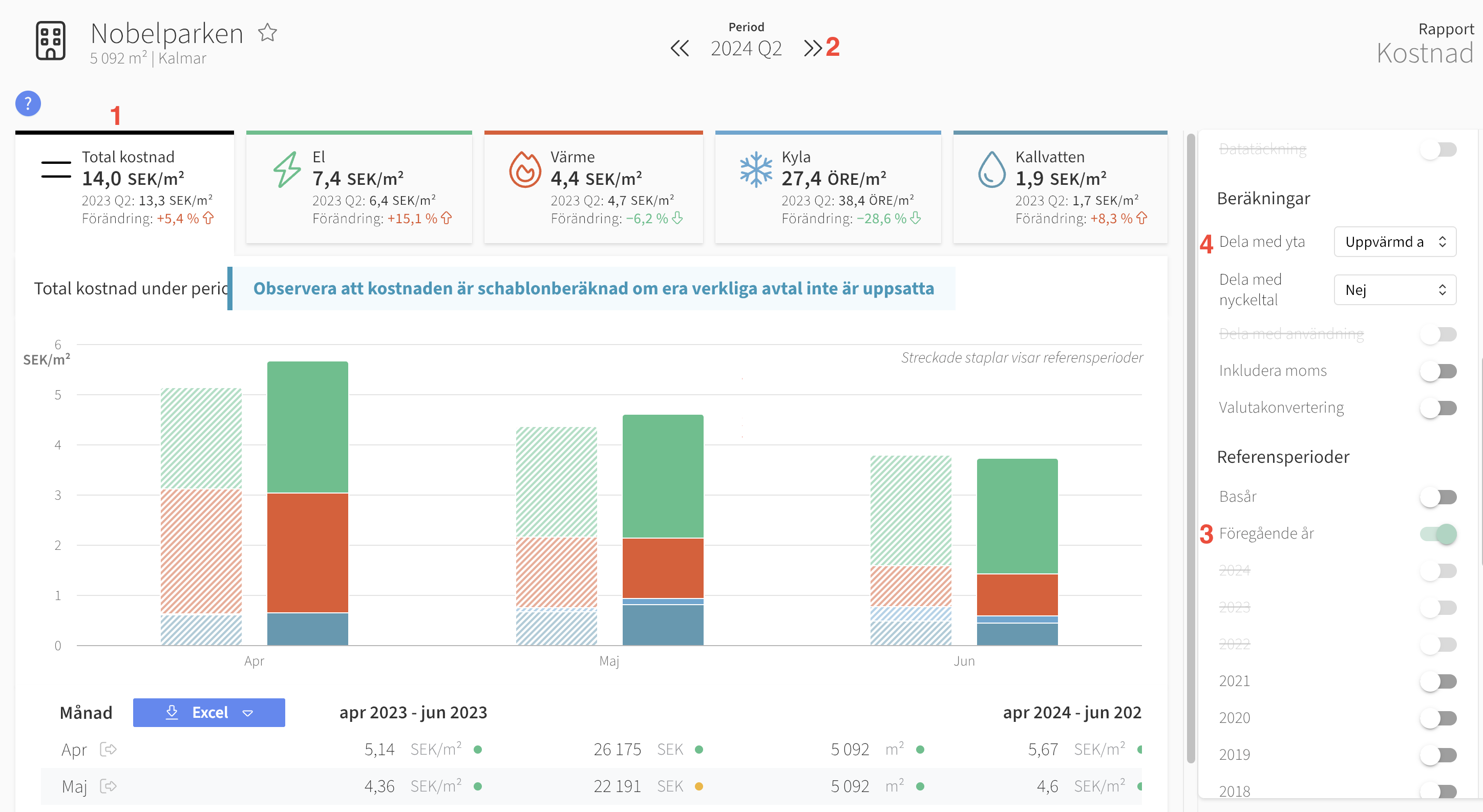Click the export icon next to Maj row
Viewport: 1483px width, 812px height.
[108, 786]
